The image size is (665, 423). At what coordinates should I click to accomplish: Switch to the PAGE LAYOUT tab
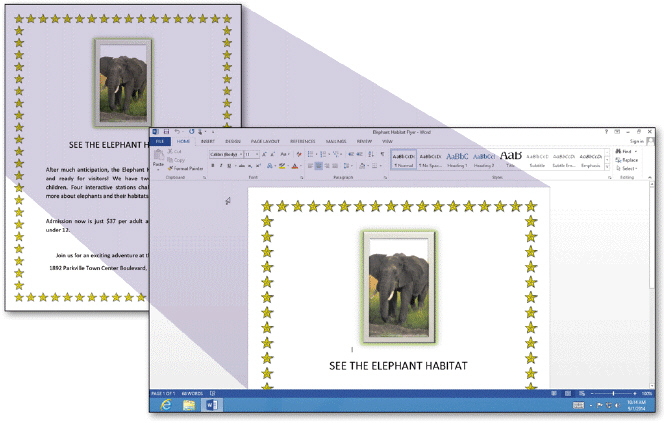(x=265, y=141)
